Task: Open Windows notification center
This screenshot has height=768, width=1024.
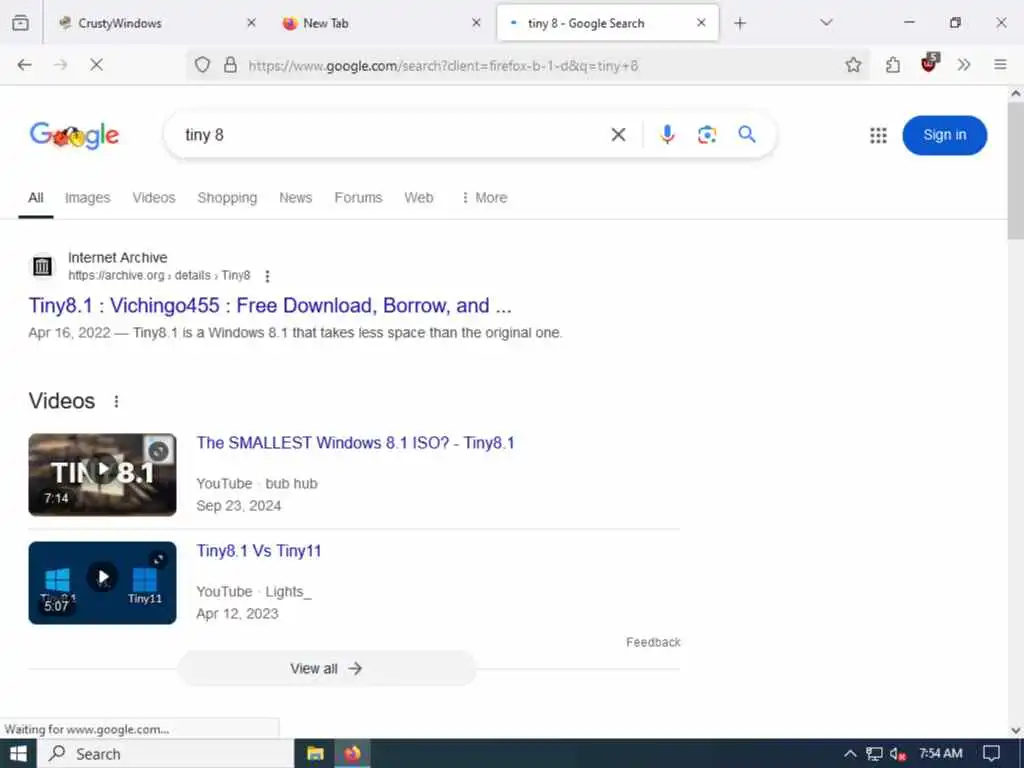Action: pos(991,754)
